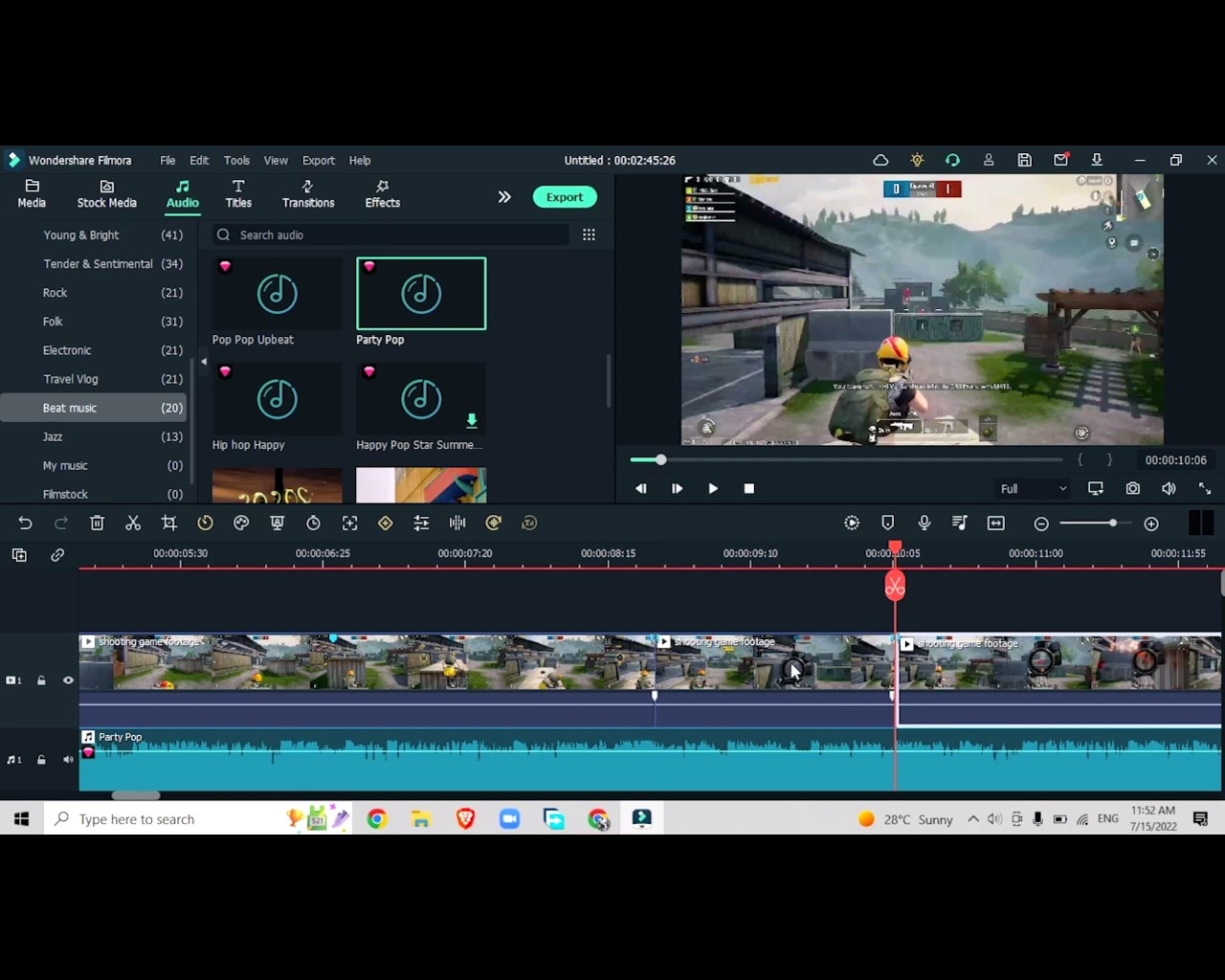Open the Green Screen tool icon

pyautogui.click(x=278, y=523)
